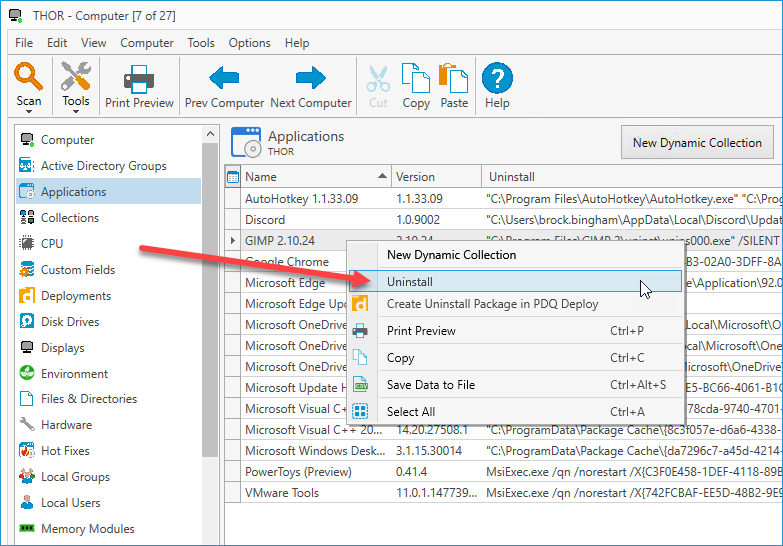Open Local Users sidebar item

(x=108, y=503)
